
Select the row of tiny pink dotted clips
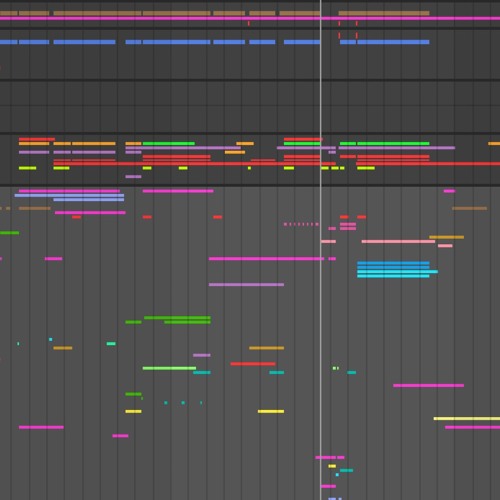[301, 224]
